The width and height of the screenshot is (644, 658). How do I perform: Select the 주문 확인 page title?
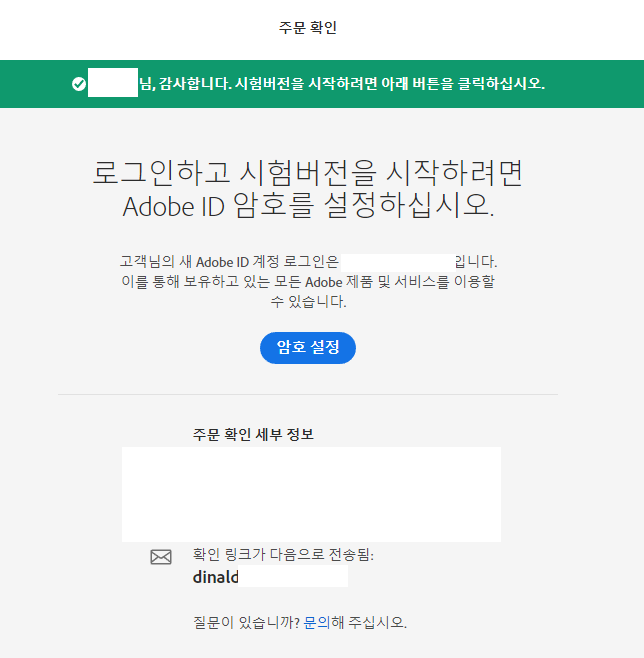pyautogui.click(x=308, y=28)
